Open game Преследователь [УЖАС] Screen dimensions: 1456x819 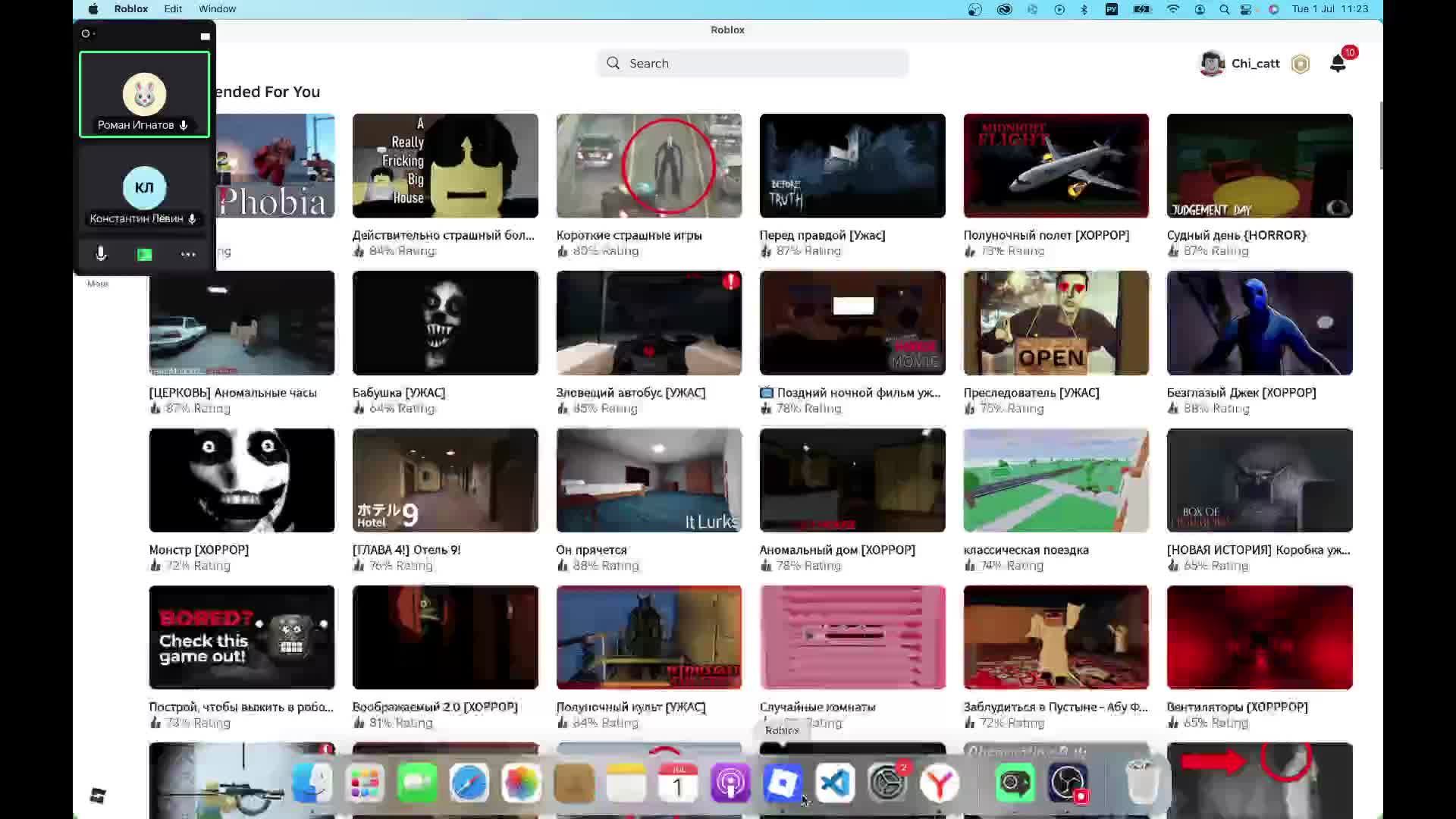click(1056, 323)
